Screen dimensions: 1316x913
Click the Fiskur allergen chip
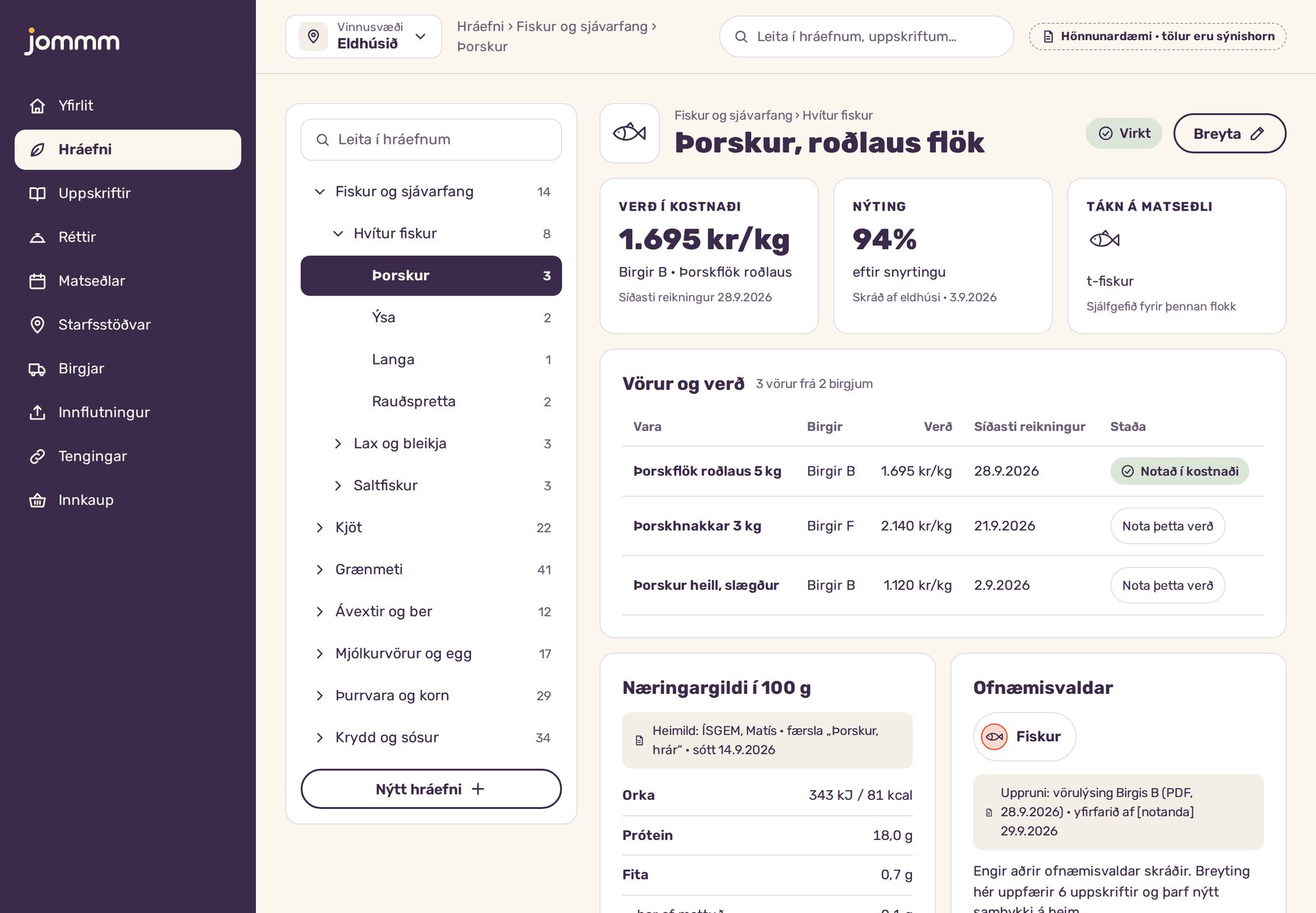click(x=1025, y=737)
